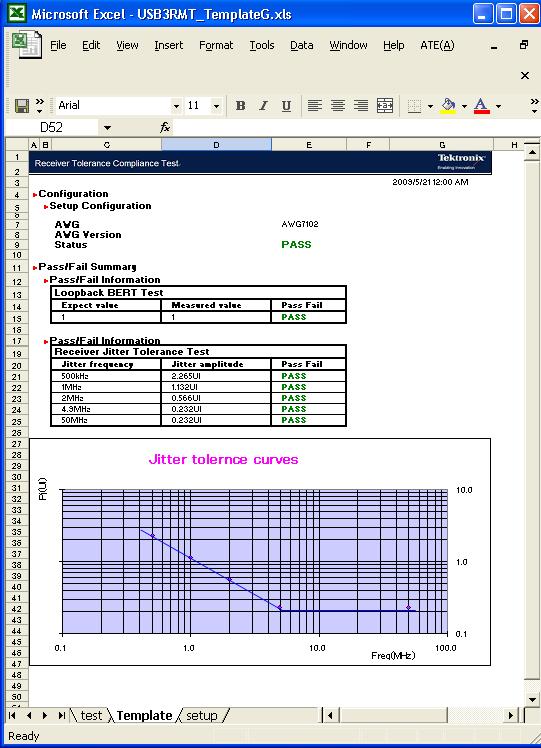Align text right

pyautogui.click(x=361, y=105)
